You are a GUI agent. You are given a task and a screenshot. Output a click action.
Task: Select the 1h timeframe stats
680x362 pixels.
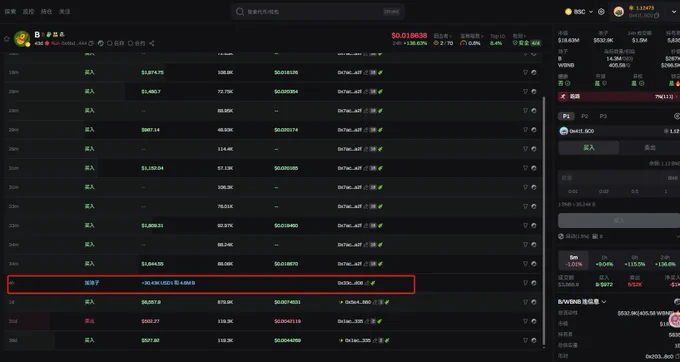(x=604, y=261)
